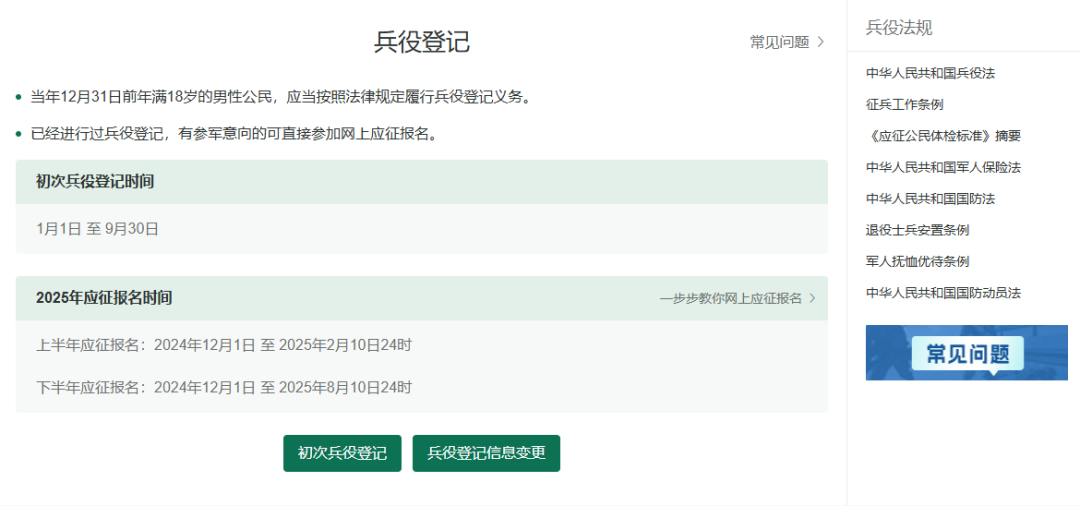The height and width of the screenshot is (506, 1080).
Task: Select the 兵役法规 sidebar heading
Action: [x=899, y=28]
